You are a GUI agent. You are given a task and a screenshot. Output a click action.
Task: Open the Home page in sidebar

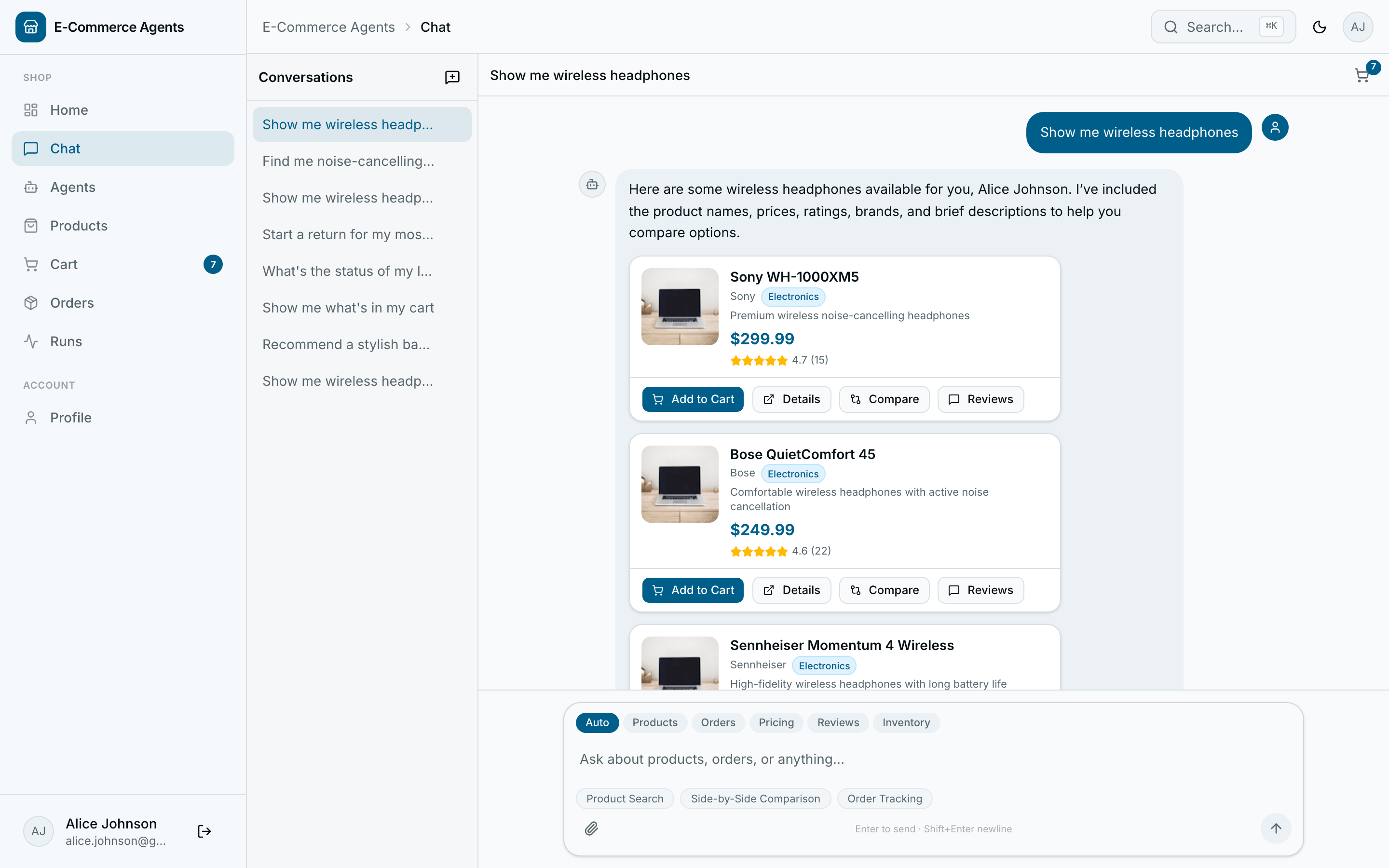coord(123,109)
